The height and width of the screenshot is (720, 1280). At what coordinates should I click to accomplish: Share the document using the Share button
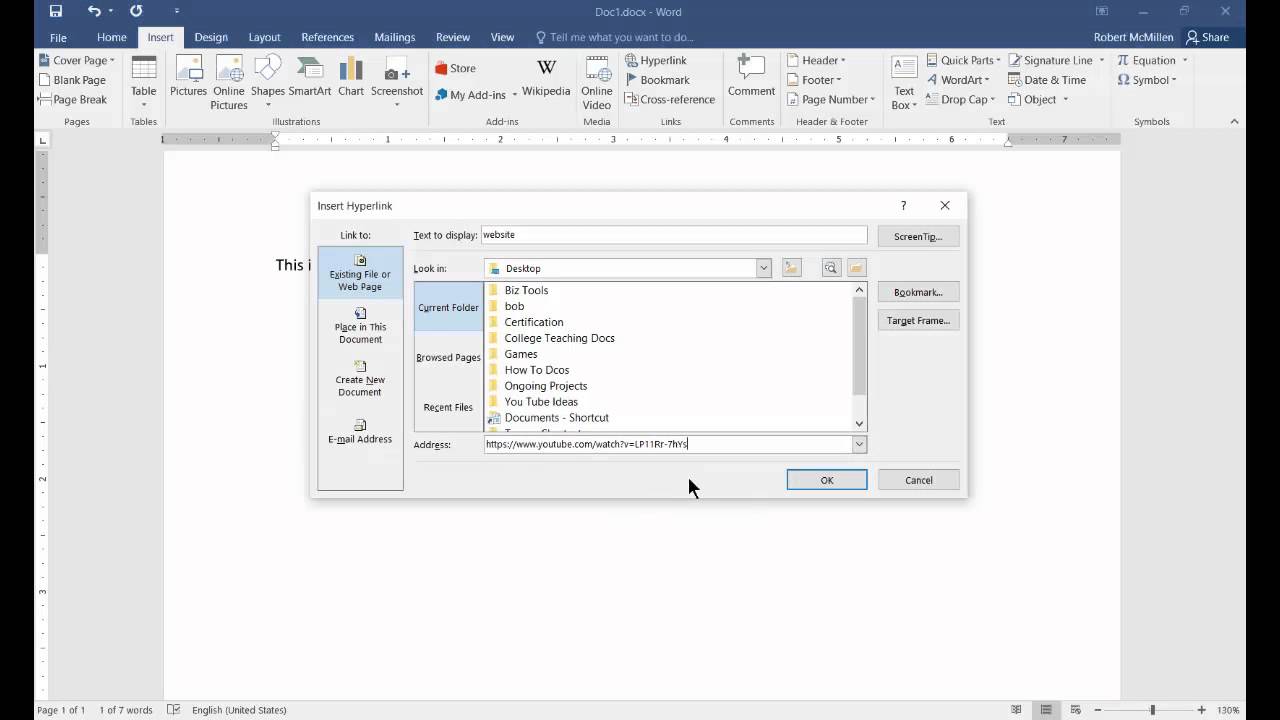(x=1207, y=37)
